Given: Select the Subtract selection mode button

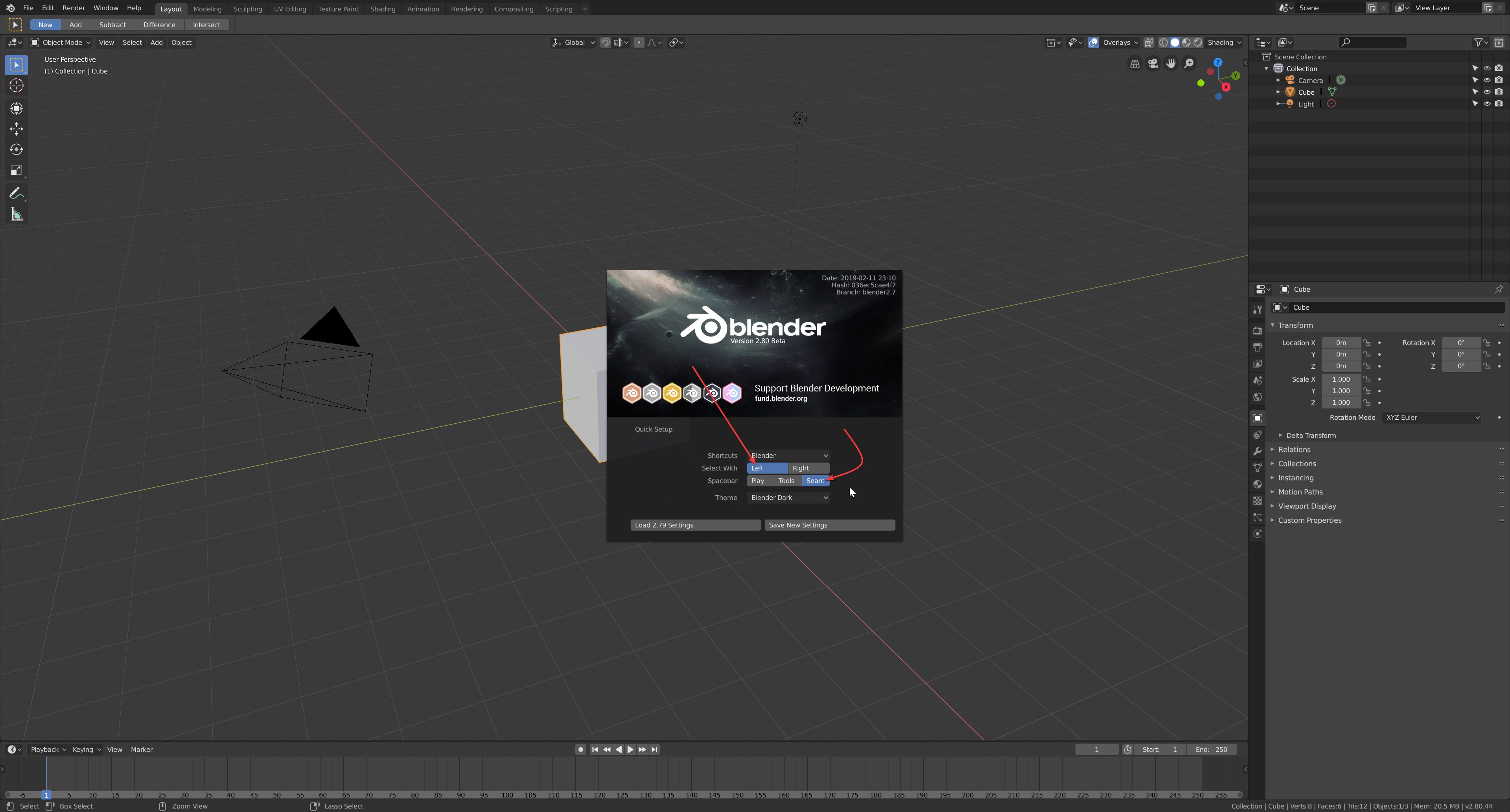Looking at the screenshot, I should (112, 25).
